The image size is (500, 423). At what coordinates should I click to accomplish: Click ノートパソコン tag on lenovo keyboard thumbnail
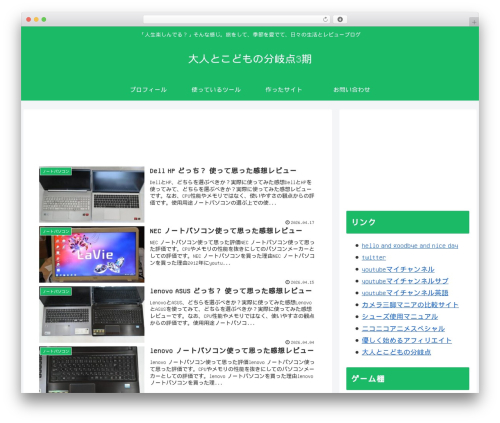(x=56, y=351)
